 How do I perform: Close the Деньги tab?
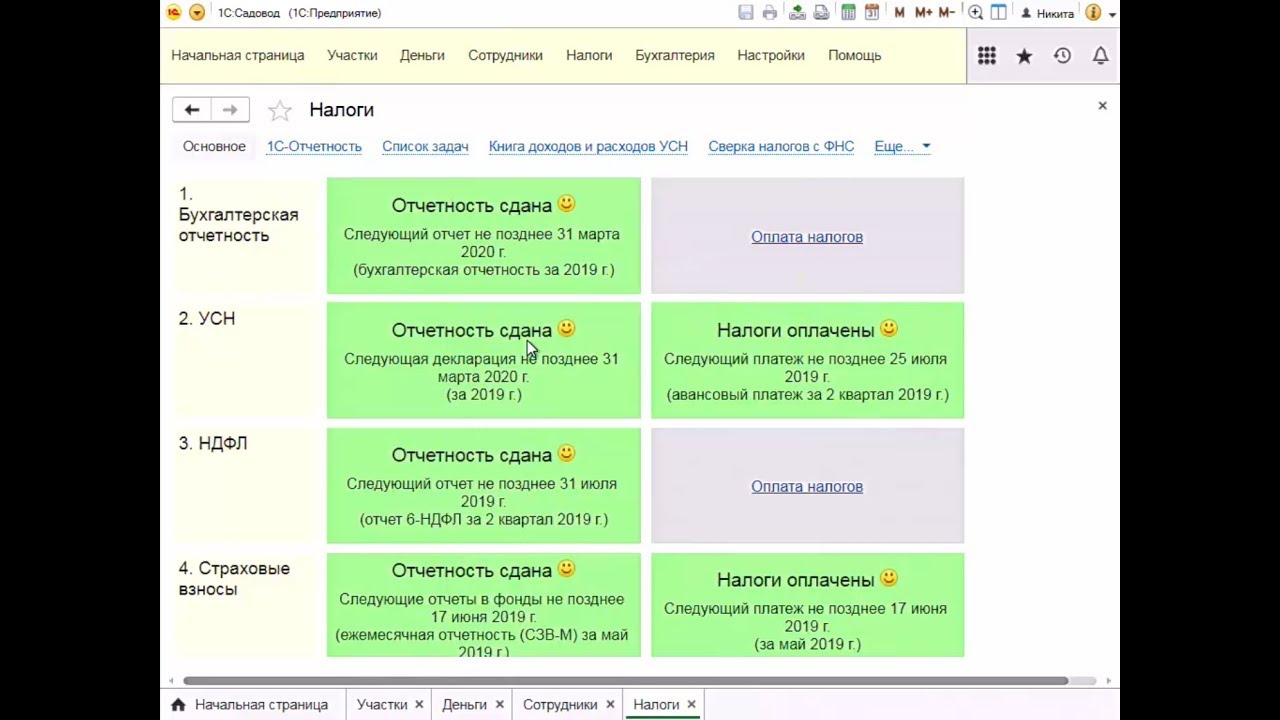pyautogui.click(x=499, y=704)
